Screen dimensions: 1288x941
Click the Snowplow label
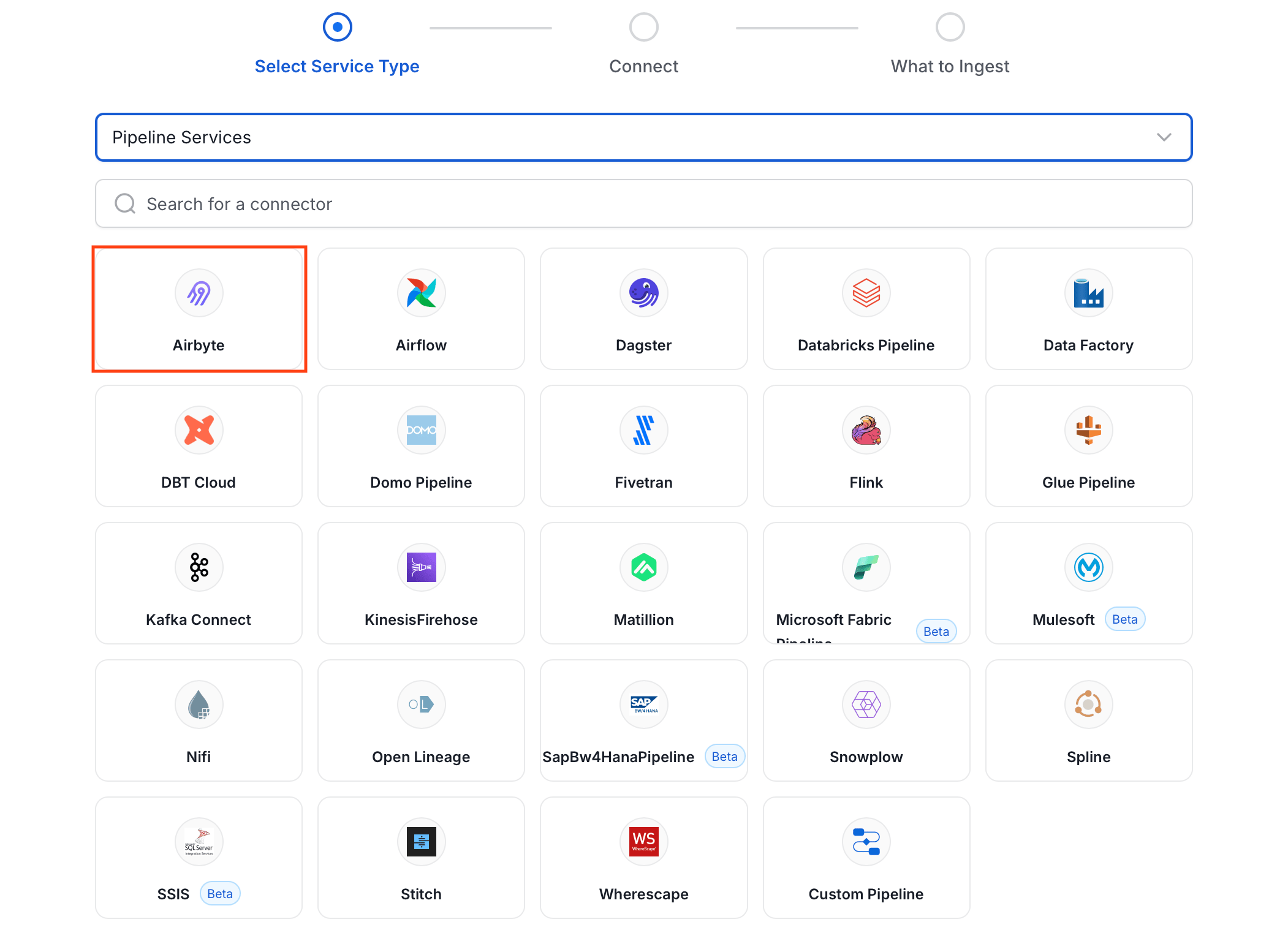point(866,757)
